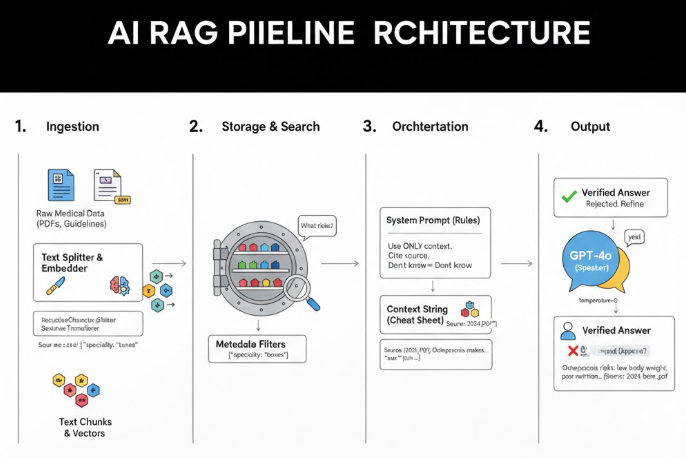Click the colored cubes icon in Context String box
Viewport: 686px width, 458px height.
[470, 309]
